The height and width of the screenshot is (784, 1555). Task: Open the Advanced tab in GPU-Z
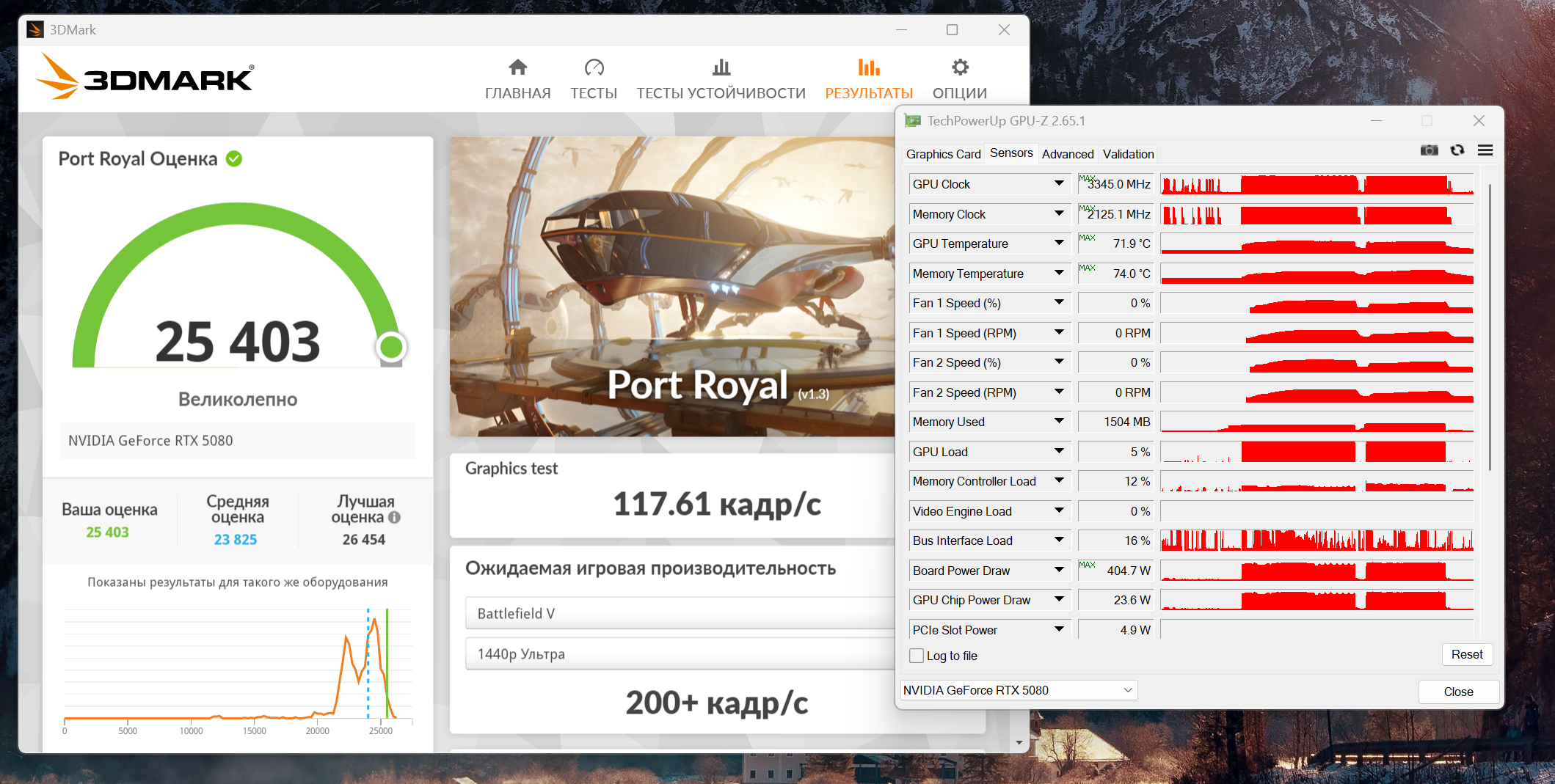tap(1068, 154)
